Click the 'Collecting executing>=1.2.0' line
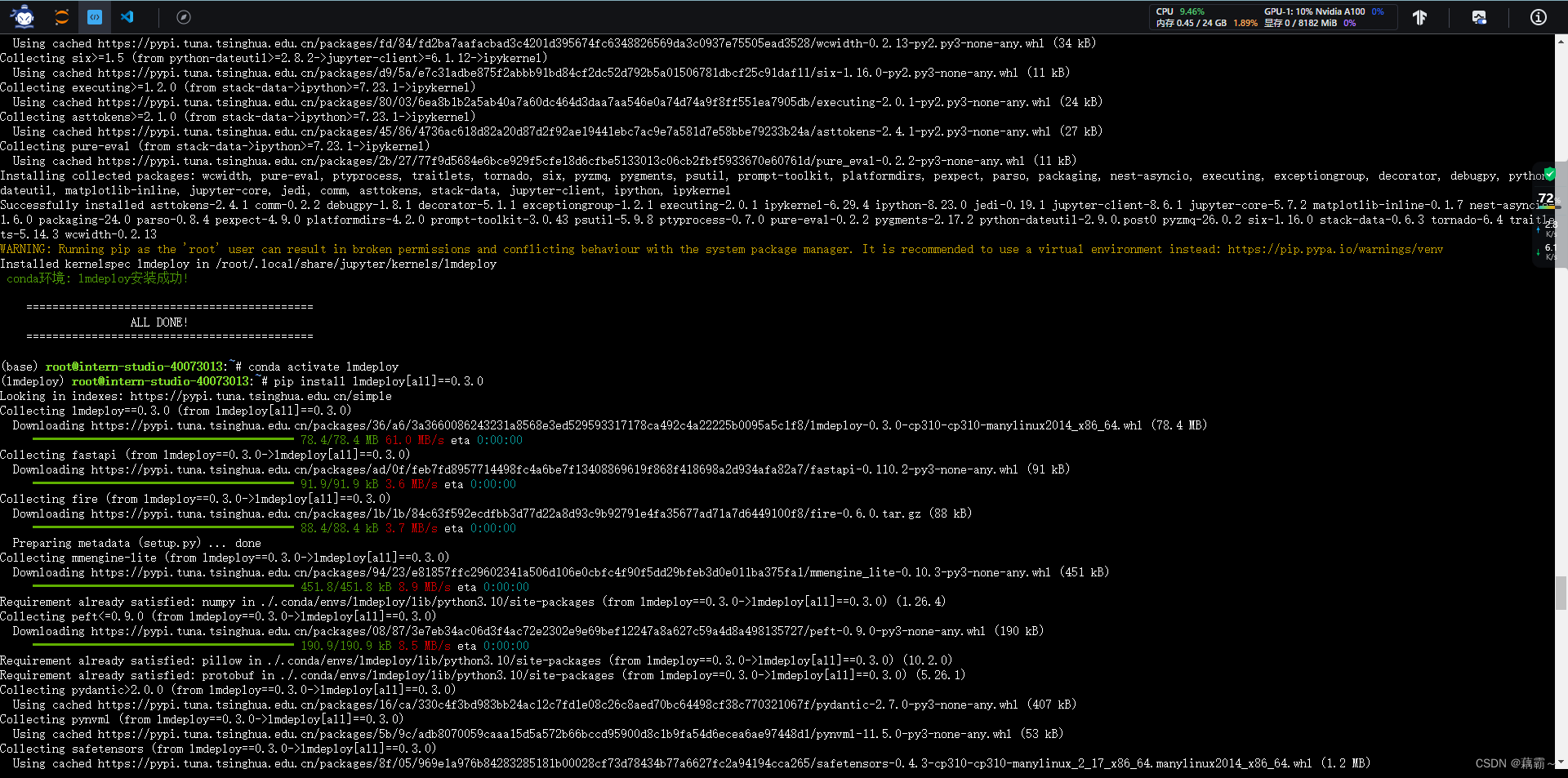Image resolution: width=1568 pixels, height=778 pixels. 238,87
